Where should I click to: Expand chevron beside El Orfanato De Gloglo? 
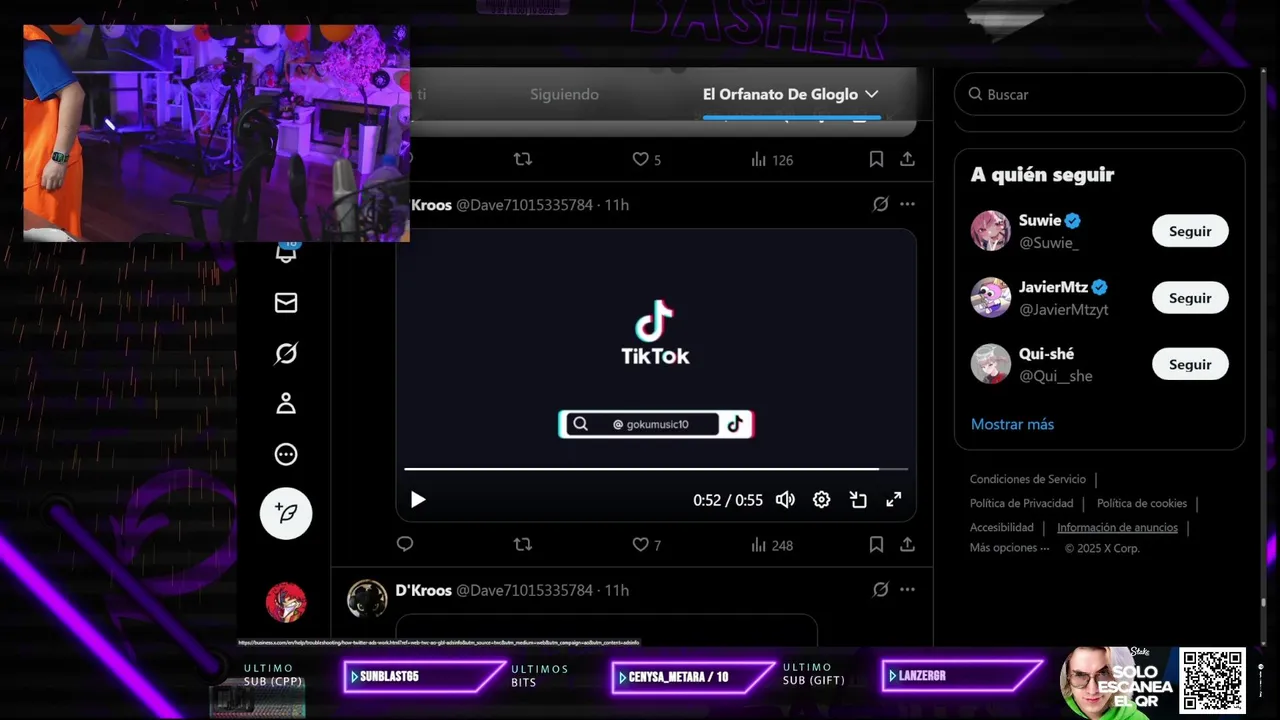(871, 94)
